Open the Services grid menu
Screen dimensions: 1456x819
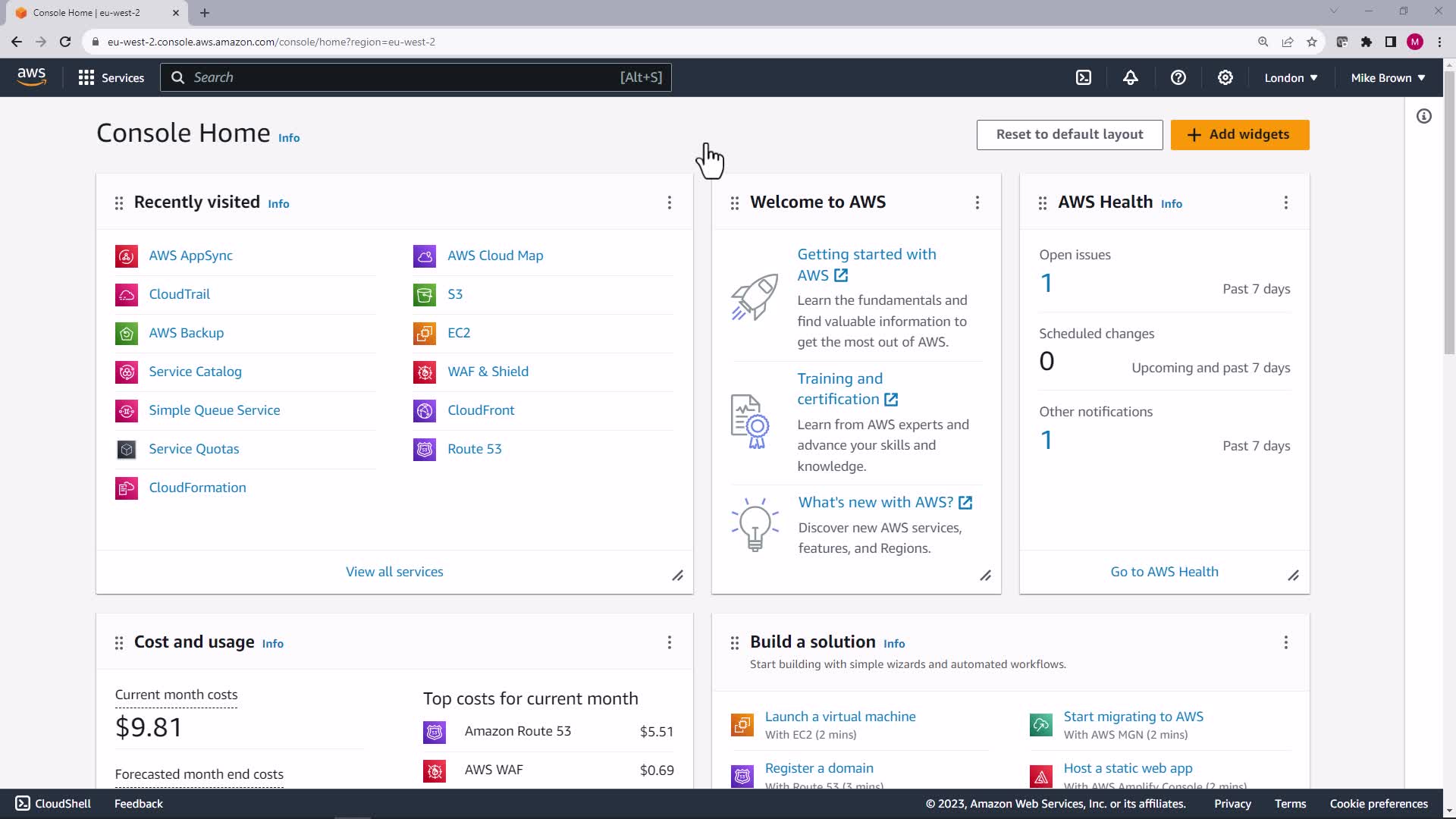[x=111, y=77]
